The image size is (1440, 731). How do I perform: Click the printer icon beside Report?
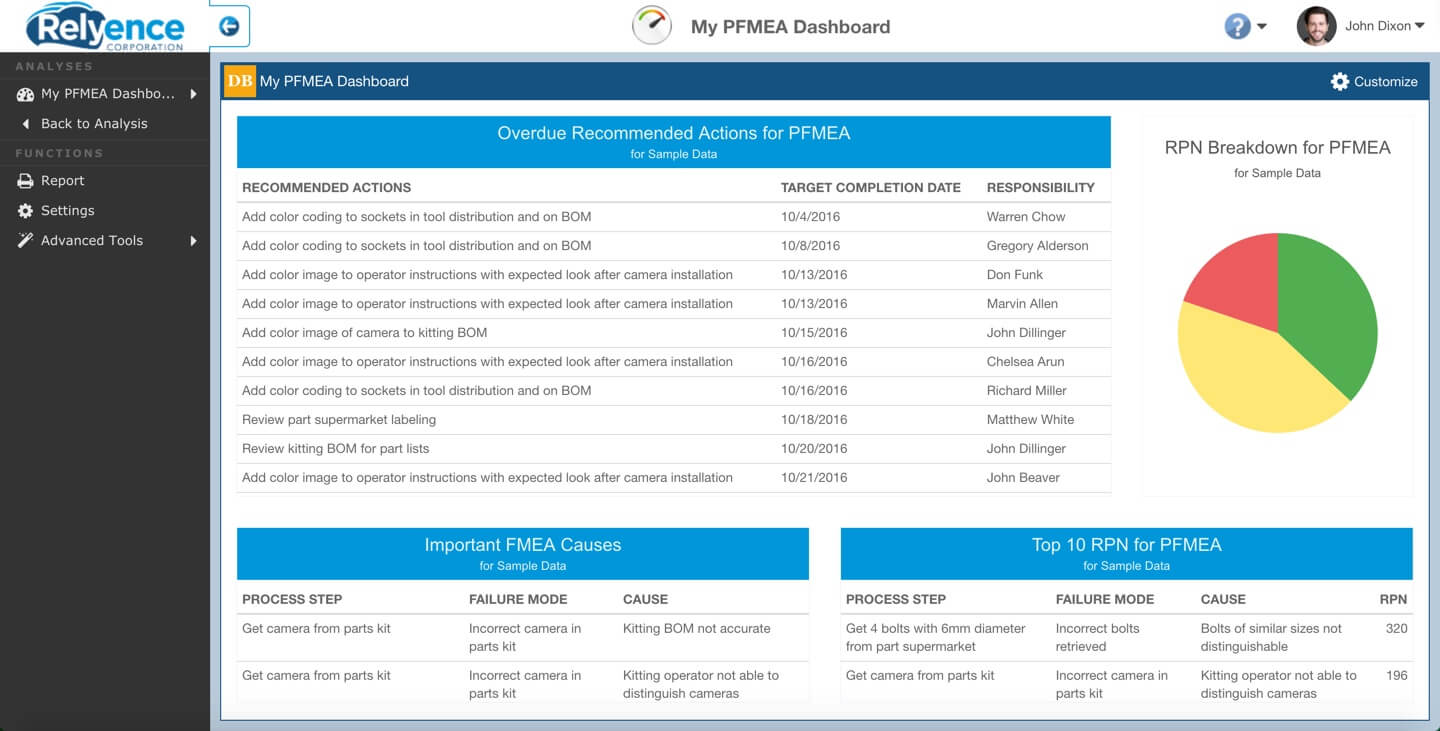25,181
